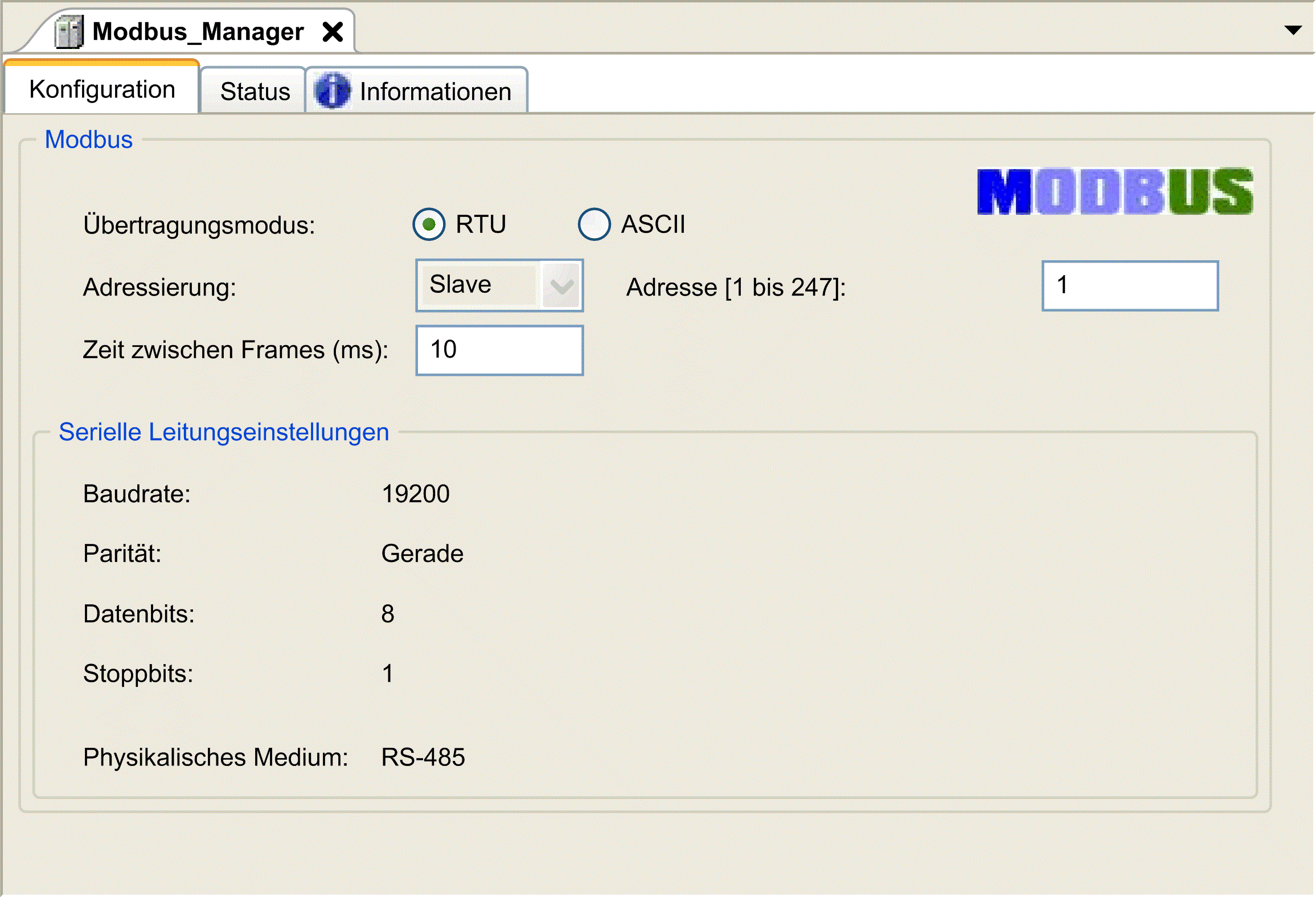1316x897 pixels.
Task: Expand the Adressierung combo box arrow
Action: (561, 286)
